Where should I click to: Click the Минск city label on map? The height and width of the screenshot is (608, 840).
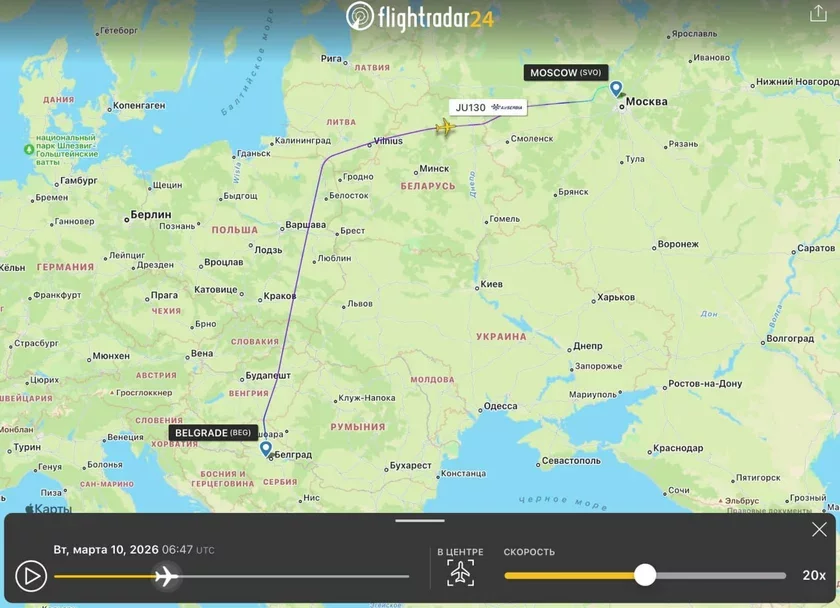(x=434, y=169)
